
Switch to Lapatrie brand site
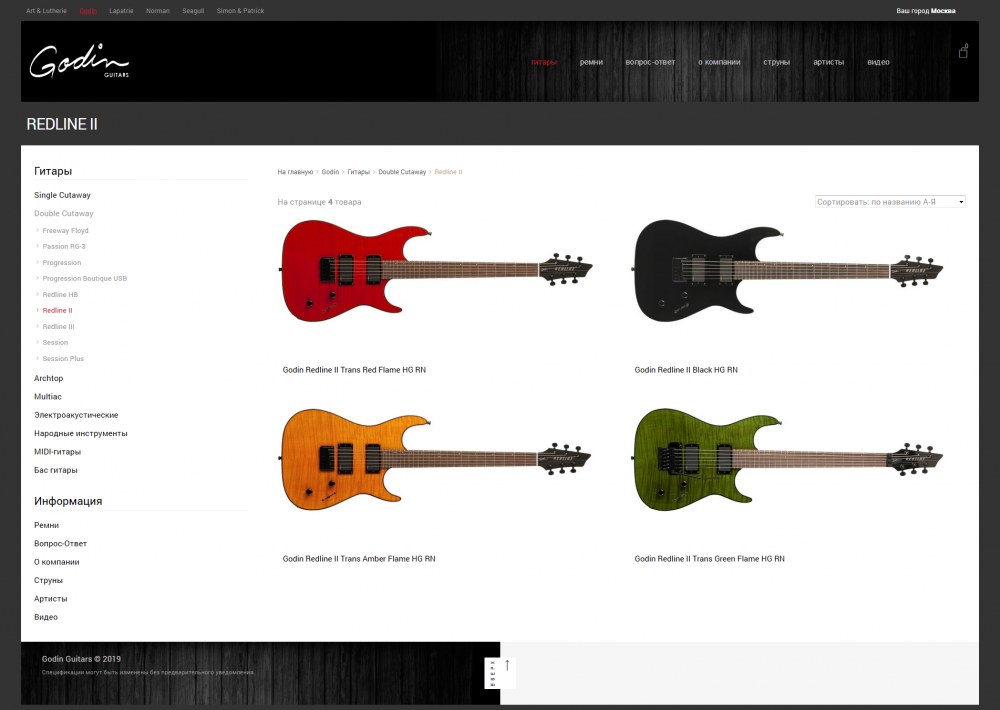coord(121,11)
